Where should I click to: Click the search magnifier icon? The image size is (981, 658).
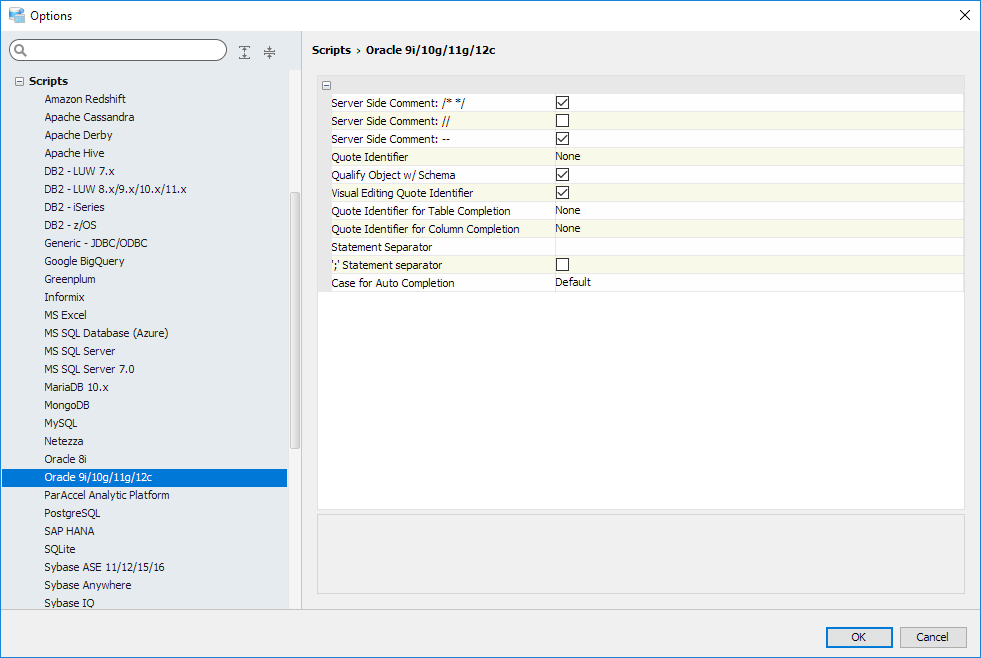point(21,51)
